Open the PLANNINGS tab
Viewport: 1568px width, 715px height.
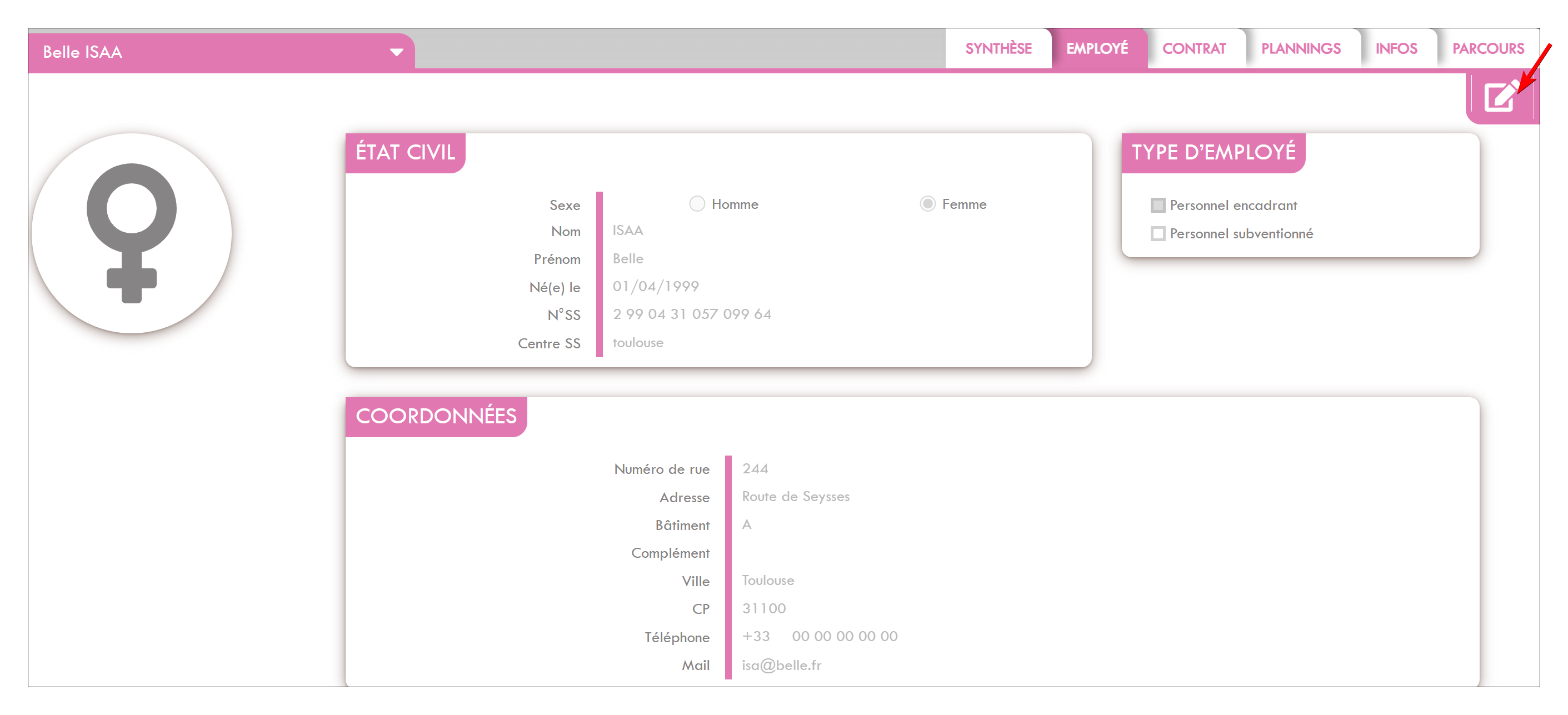pos(1301,49)
